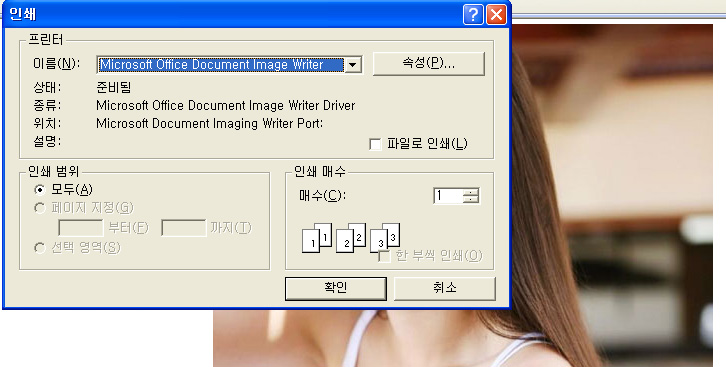Close the 인쇄 dialog with X button

click(x=496, y=15)
